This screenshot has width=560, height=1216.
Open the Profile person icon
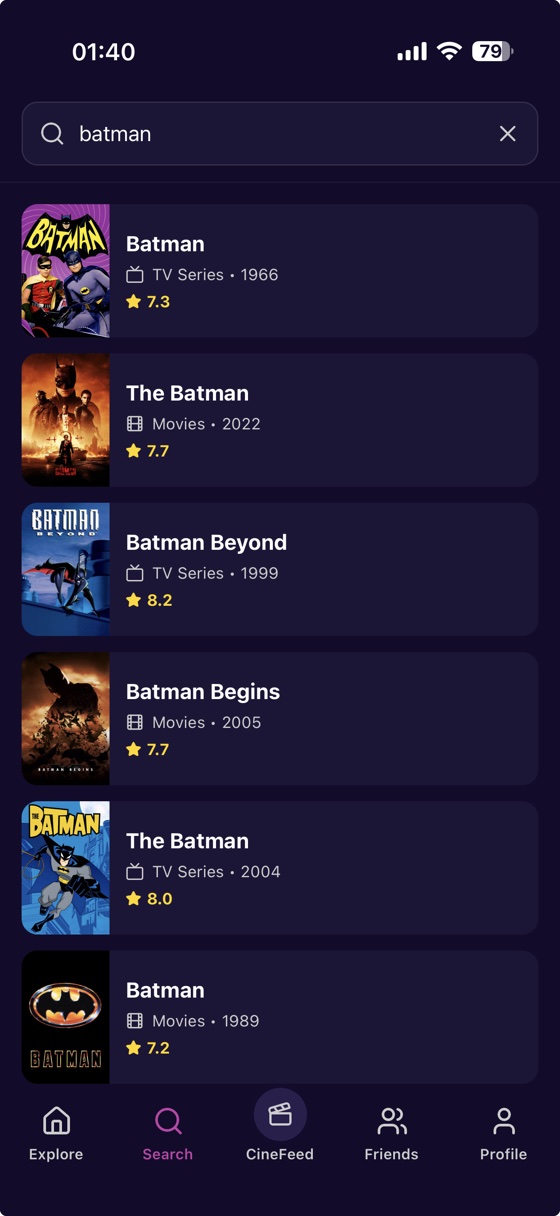(504, 1121)
